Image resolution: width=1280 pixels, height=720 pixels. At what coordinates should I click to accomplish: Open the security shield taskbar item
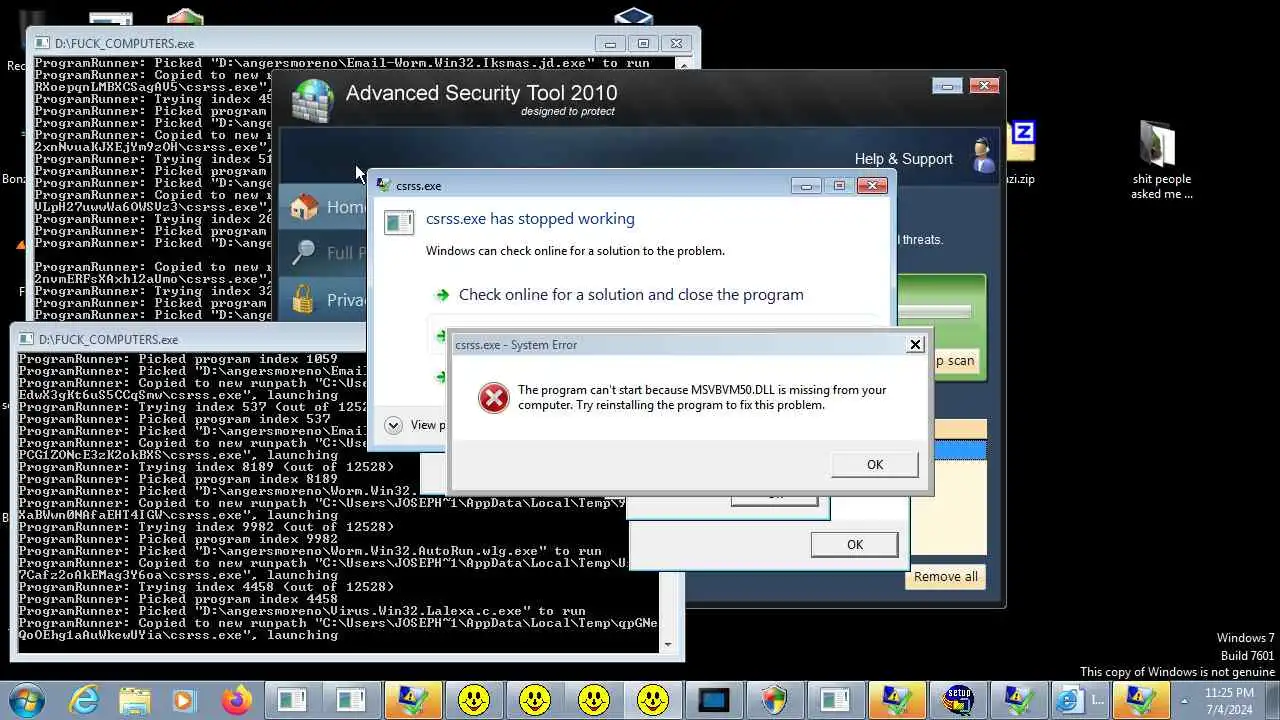point(774,699)
